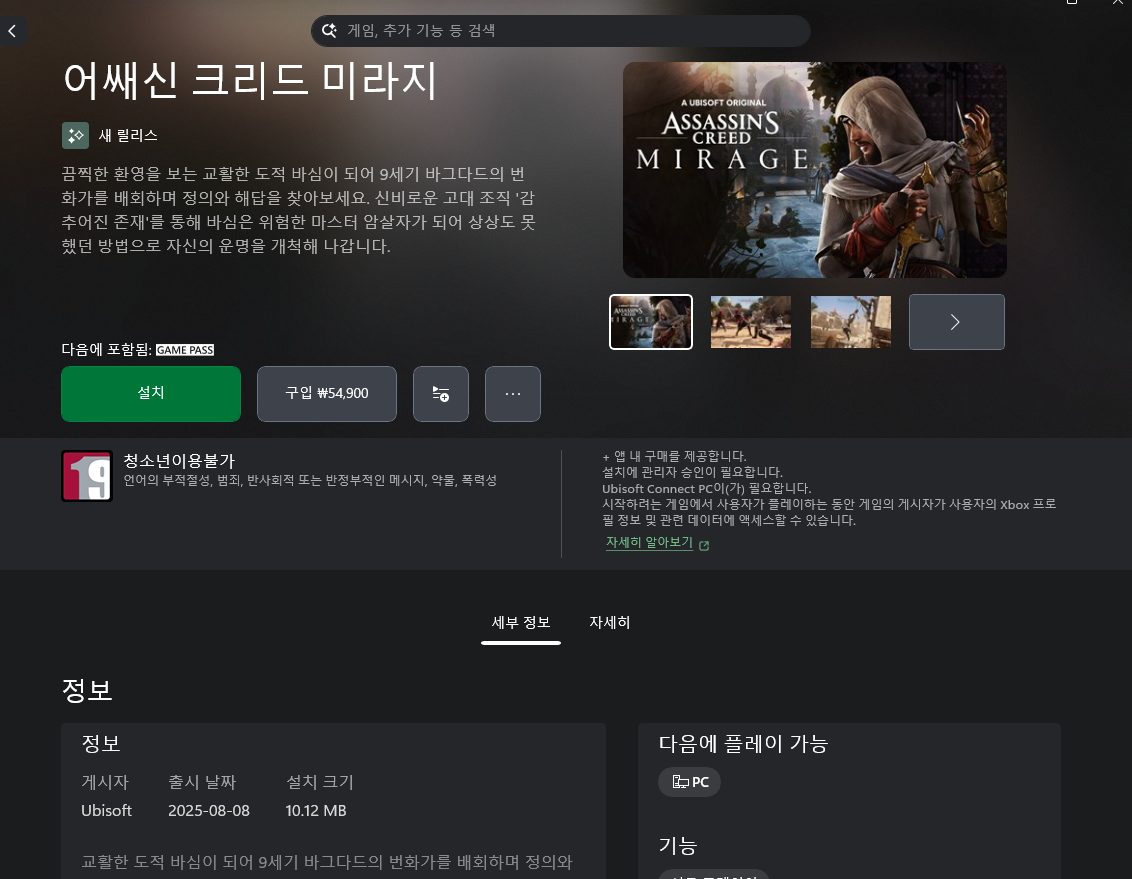The width and height of the screenshot is (1132, 879).
Task: Select the rooftop climbing thumbnail
Action: tap(850, 322)
